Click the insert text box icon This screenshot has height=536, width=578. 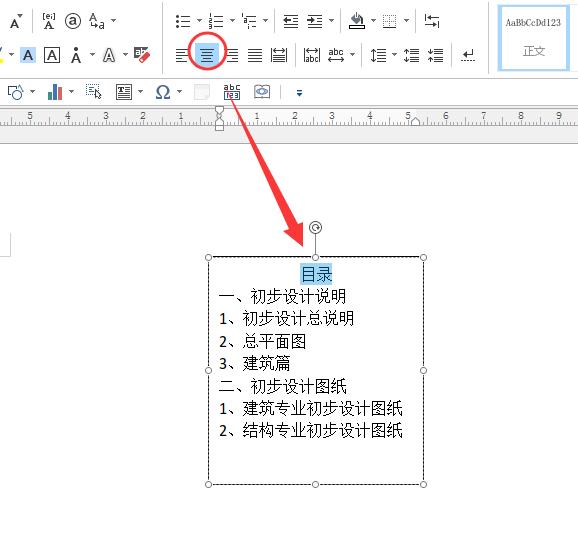point(124,92)
